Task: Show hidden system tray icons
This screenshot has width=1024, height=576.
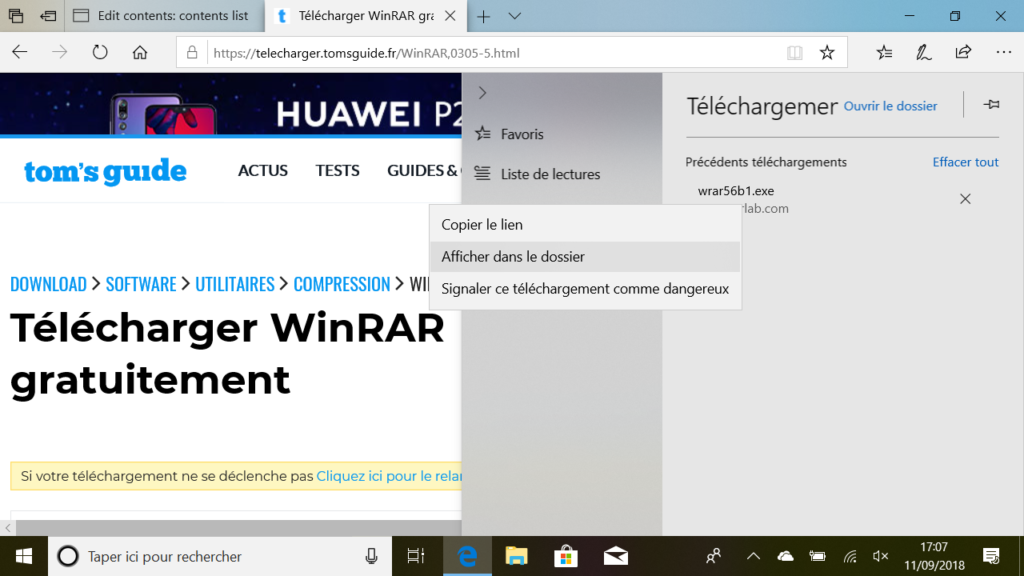Action: (x=753, y=556)
